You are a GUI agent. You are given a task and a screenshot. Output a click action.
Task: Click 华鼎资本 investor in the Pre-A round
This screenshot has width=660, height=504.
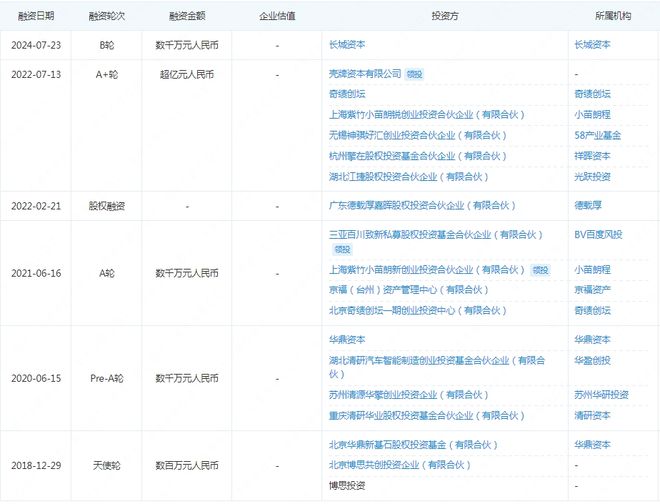click(351, 340)
